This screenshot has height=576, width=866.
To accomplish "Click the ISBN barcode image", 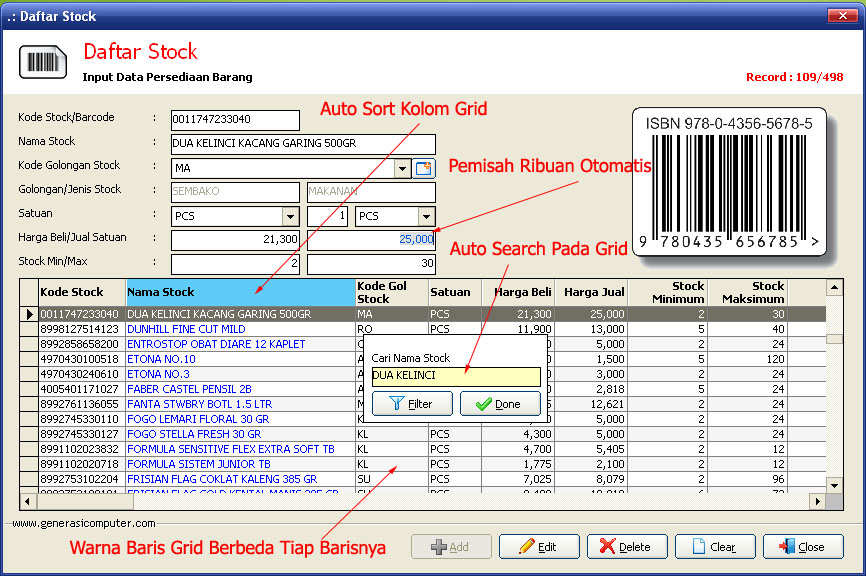I will click(x=729, y=185).
